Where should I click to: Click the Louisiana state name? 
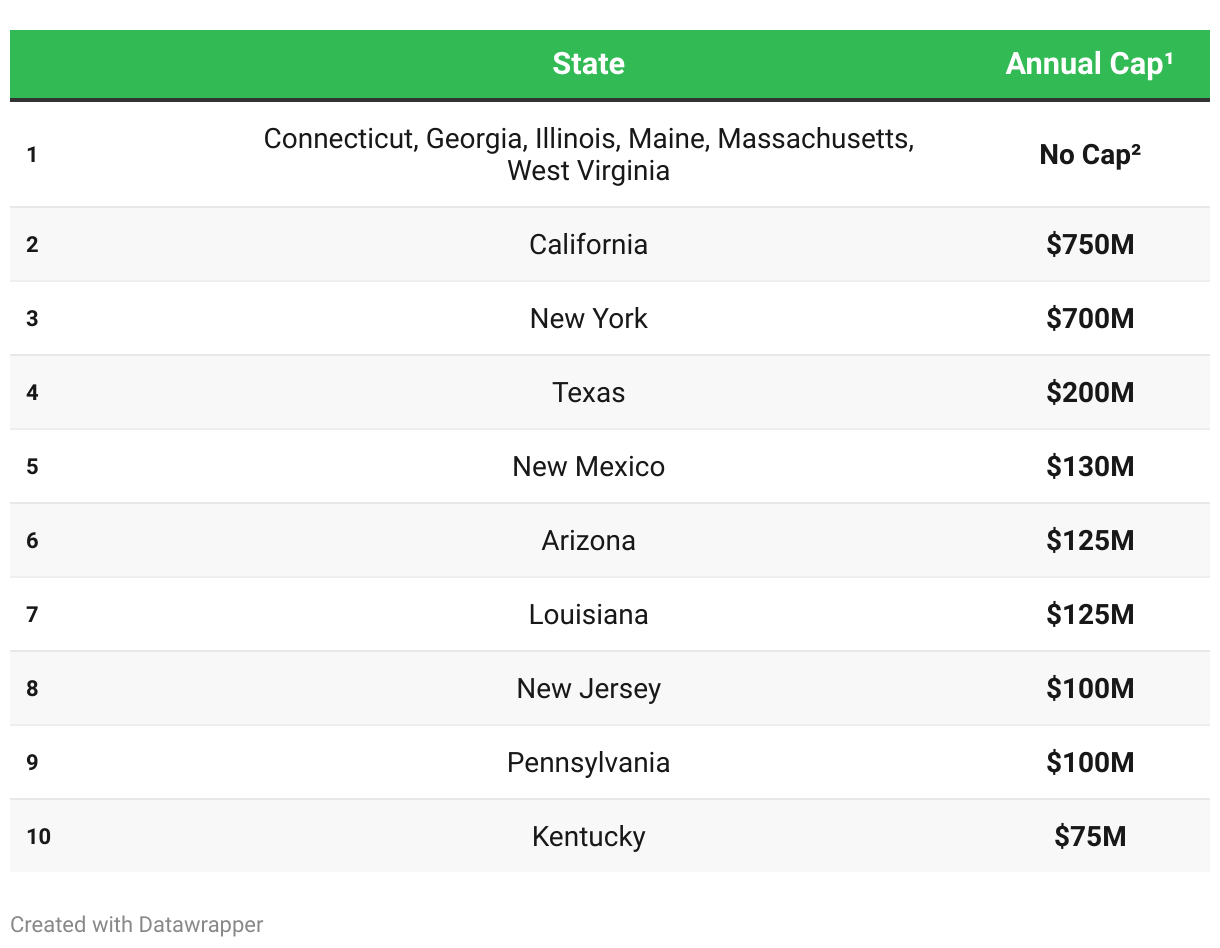[x=588, y=614]
